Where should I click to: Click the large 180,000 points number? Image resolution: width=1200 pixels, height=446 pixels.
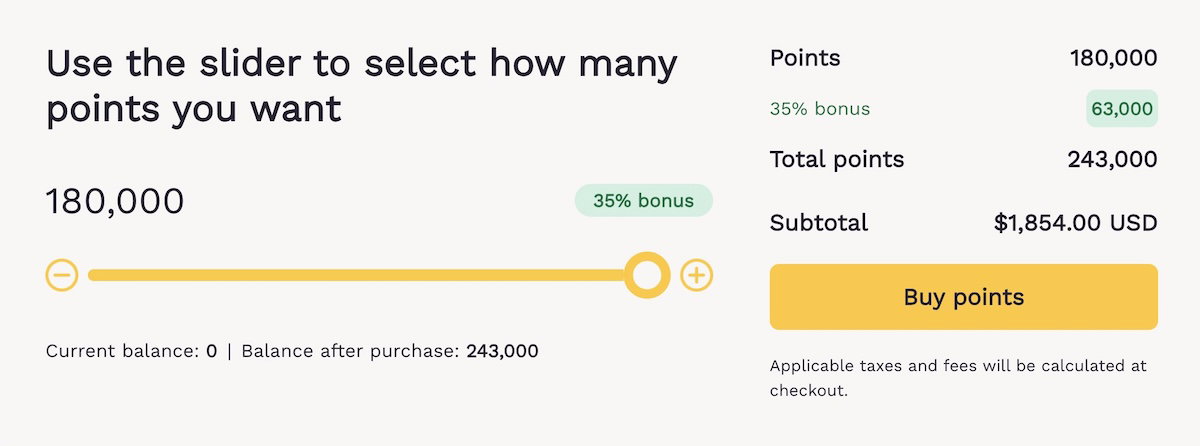(115, 201)
